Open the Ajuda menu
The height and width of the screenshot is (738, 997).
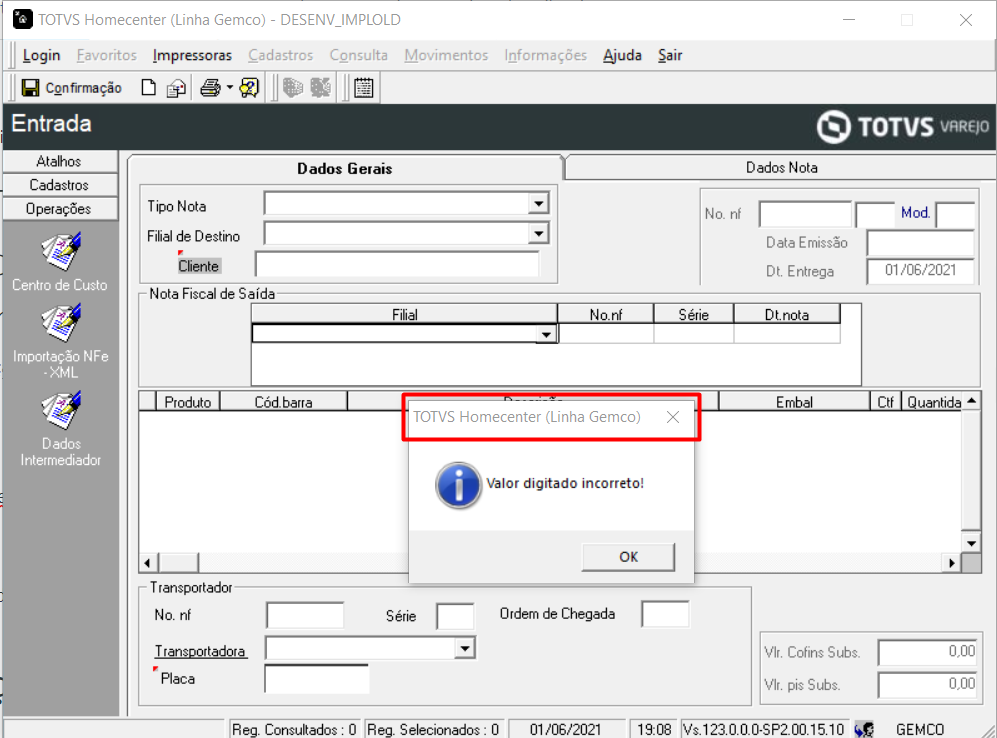(622, 55)
